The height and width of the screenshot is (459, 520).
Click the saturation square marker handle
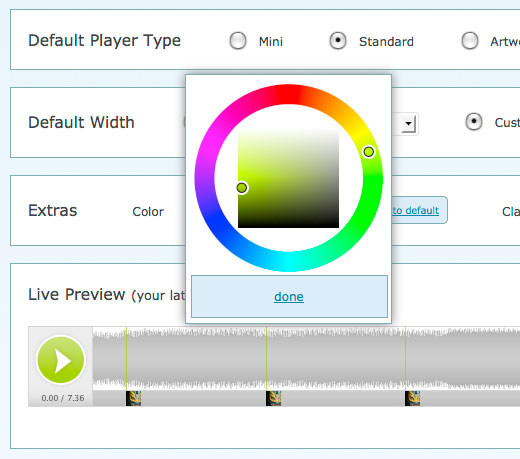pos(242,188)
